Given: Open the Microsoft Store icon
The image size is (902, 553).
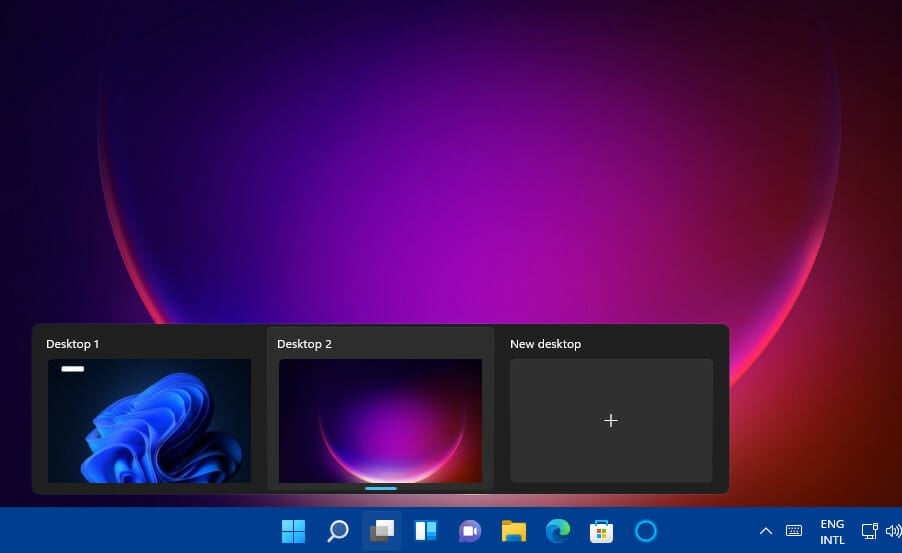Looking at the screenshot, I should (x=601, y=531).
